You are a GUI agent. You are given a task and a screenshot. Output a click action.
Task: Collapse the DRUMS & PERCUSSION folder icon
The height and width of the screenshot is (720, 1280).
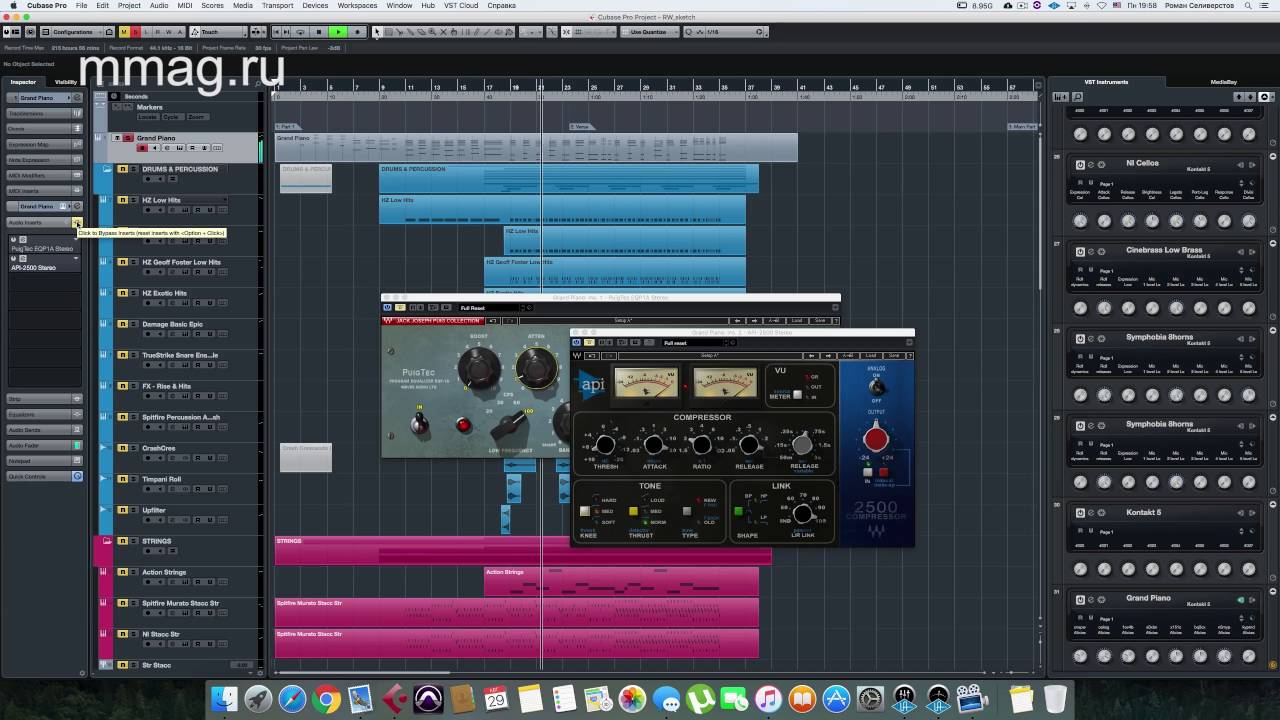[x=107, y=169]
